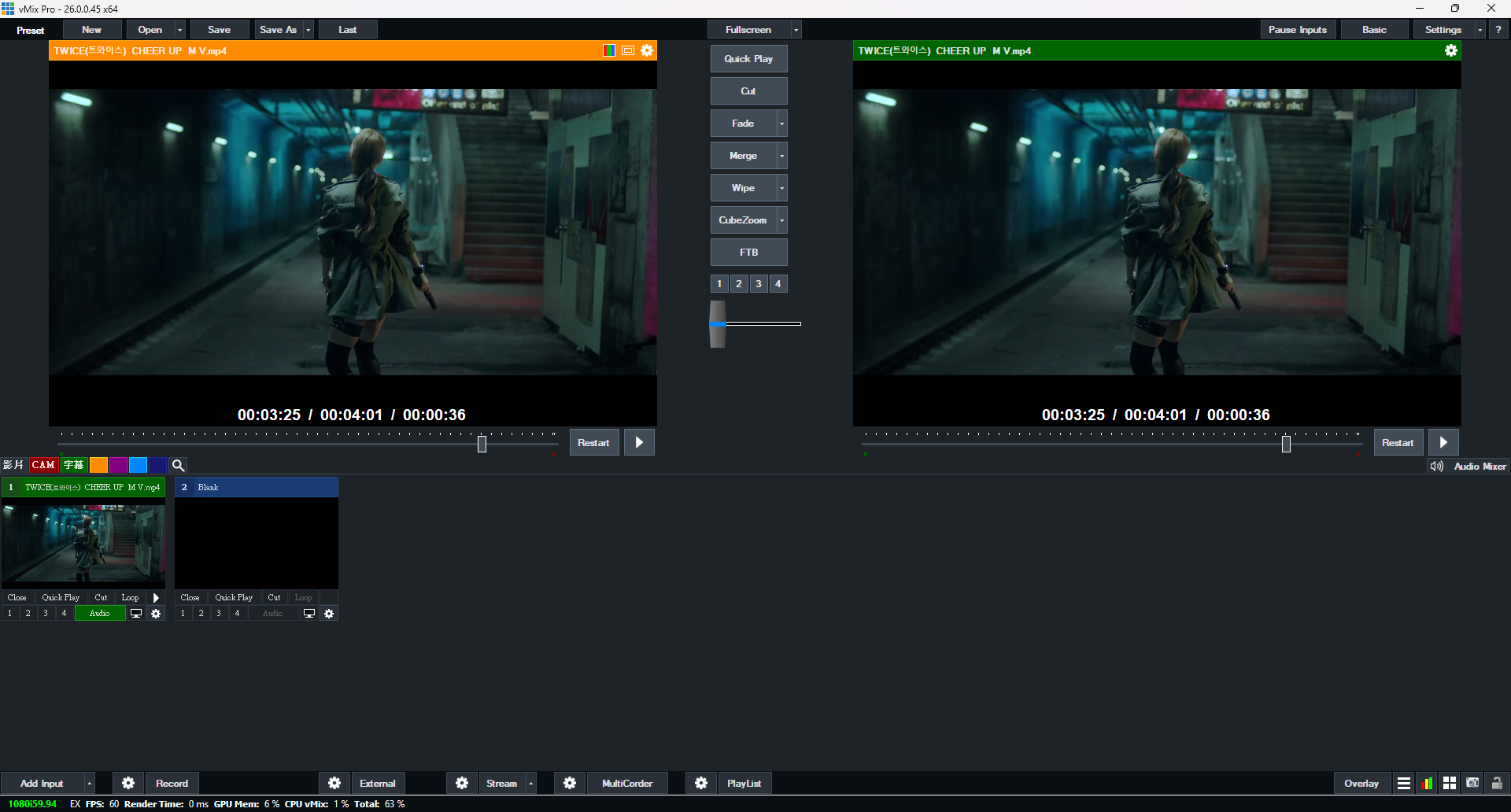Click the Add Input button

point(42,783)
